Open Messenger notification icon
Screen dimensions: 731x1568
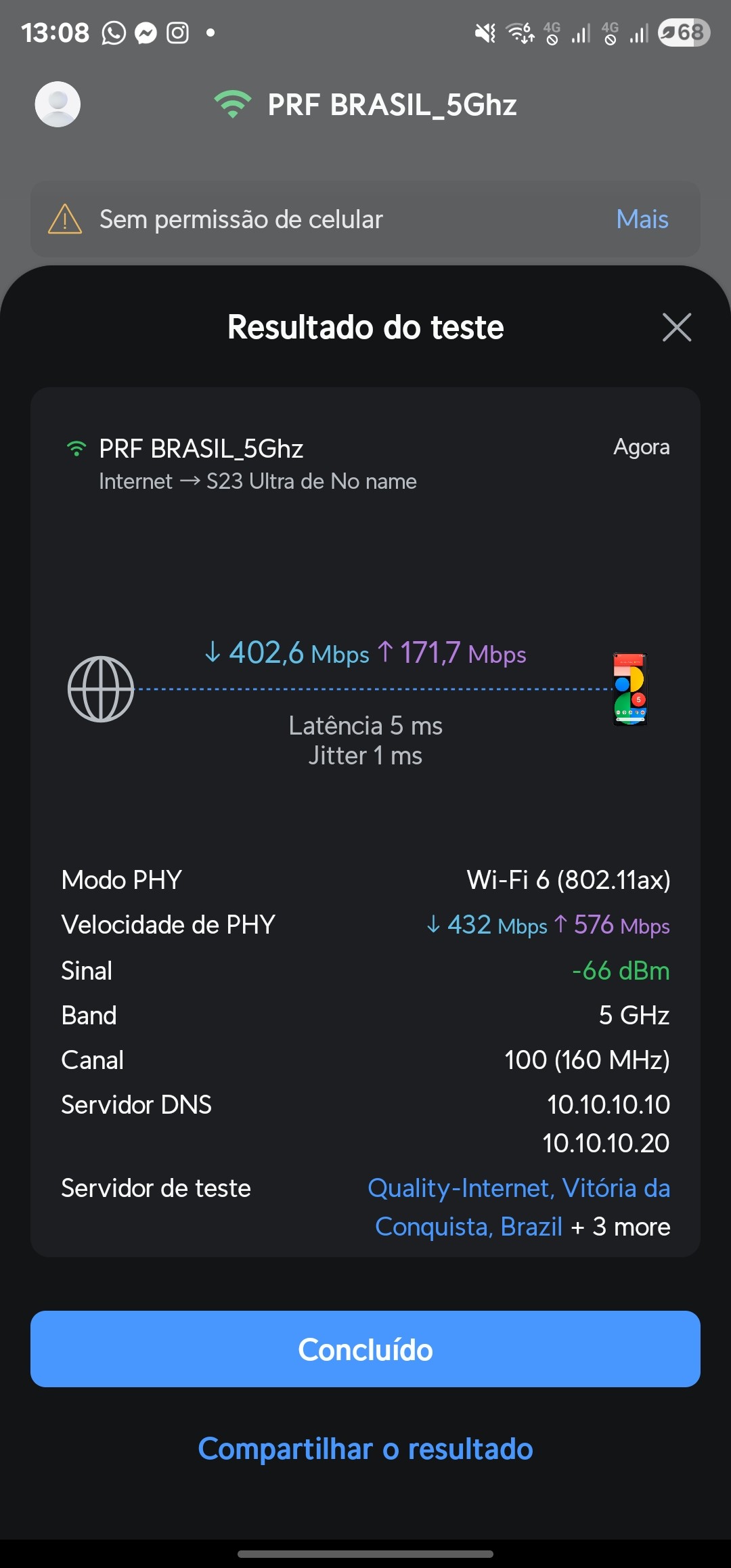click(146, 32)
